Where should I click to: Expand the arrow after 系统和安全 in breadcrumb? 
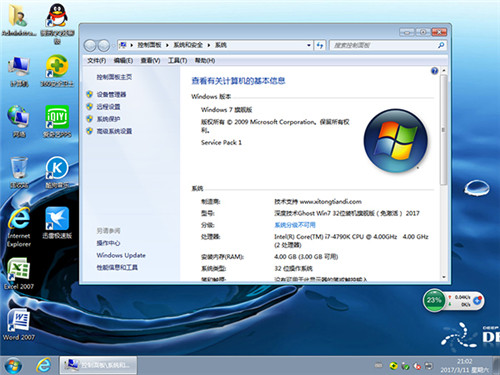click(x=209, y=45)
